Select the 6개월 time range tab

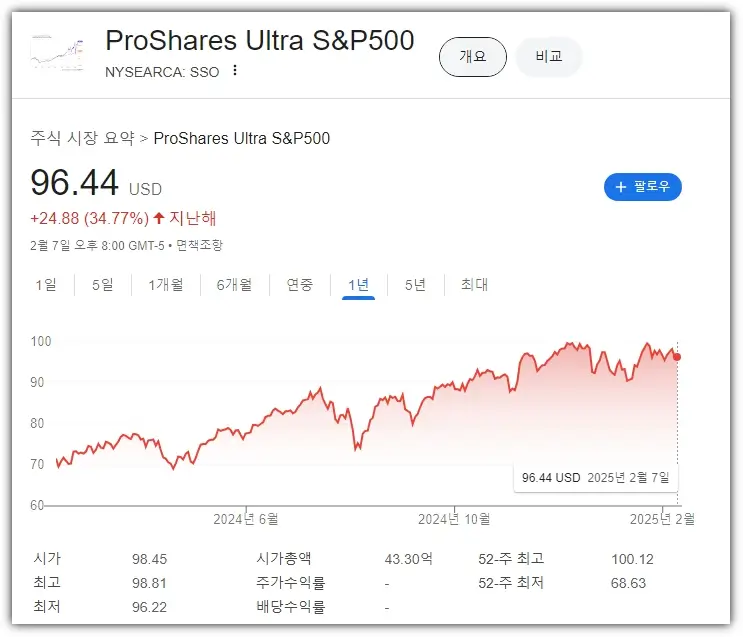click(x=234, y=285)
